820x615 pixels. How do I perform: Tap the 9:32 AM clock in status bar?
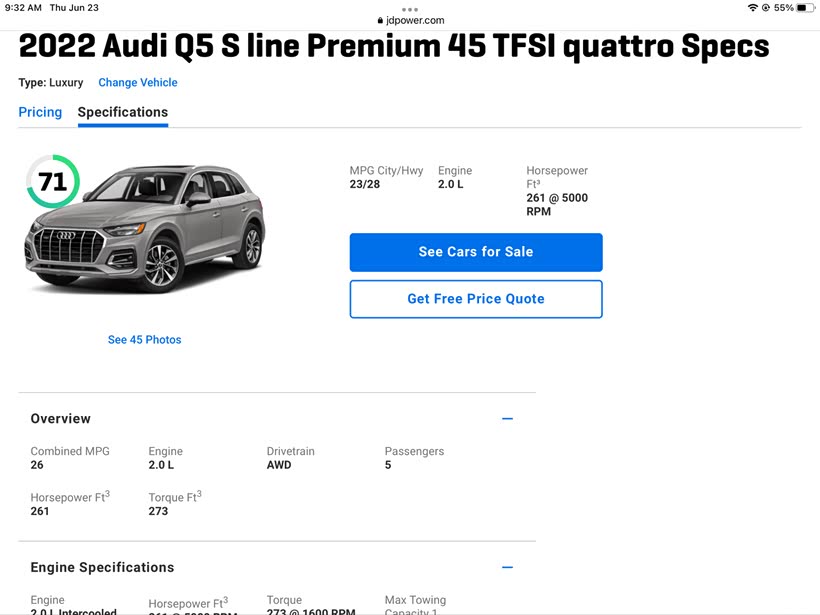(x=23, y=8)
